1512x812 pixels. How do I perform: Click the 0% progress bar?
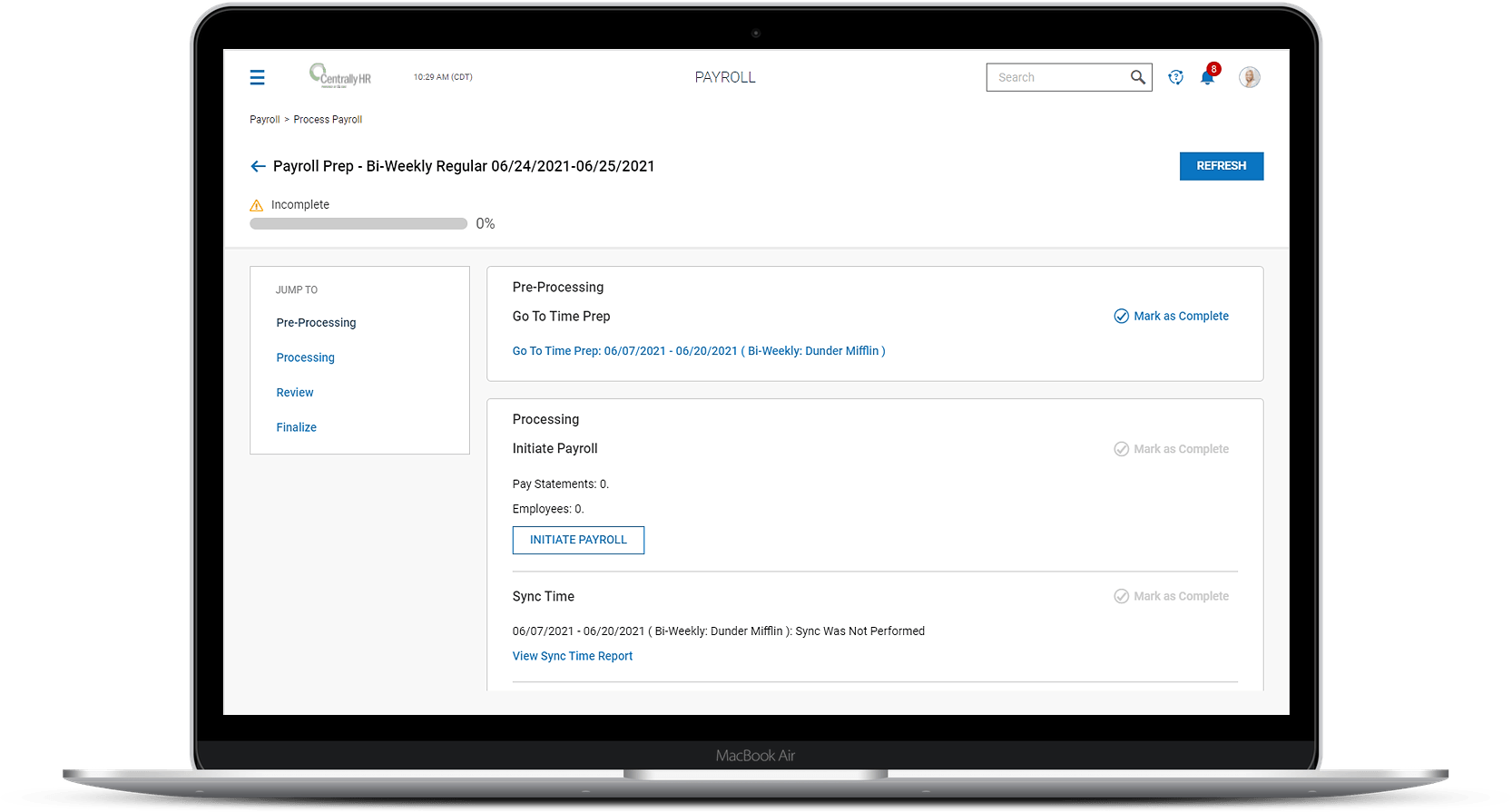click(x=358, y=223)
